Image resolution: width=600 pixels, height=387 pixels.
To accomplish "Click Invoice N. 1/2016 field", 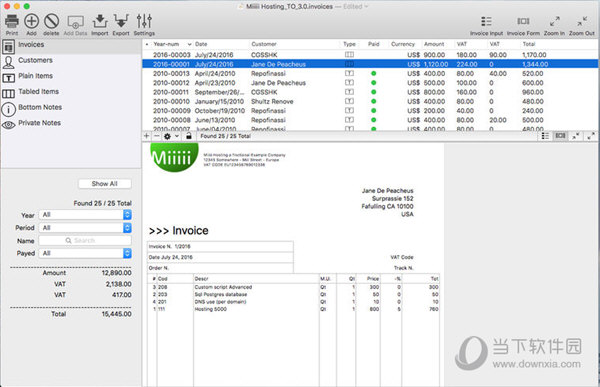I will click(220, 247).
